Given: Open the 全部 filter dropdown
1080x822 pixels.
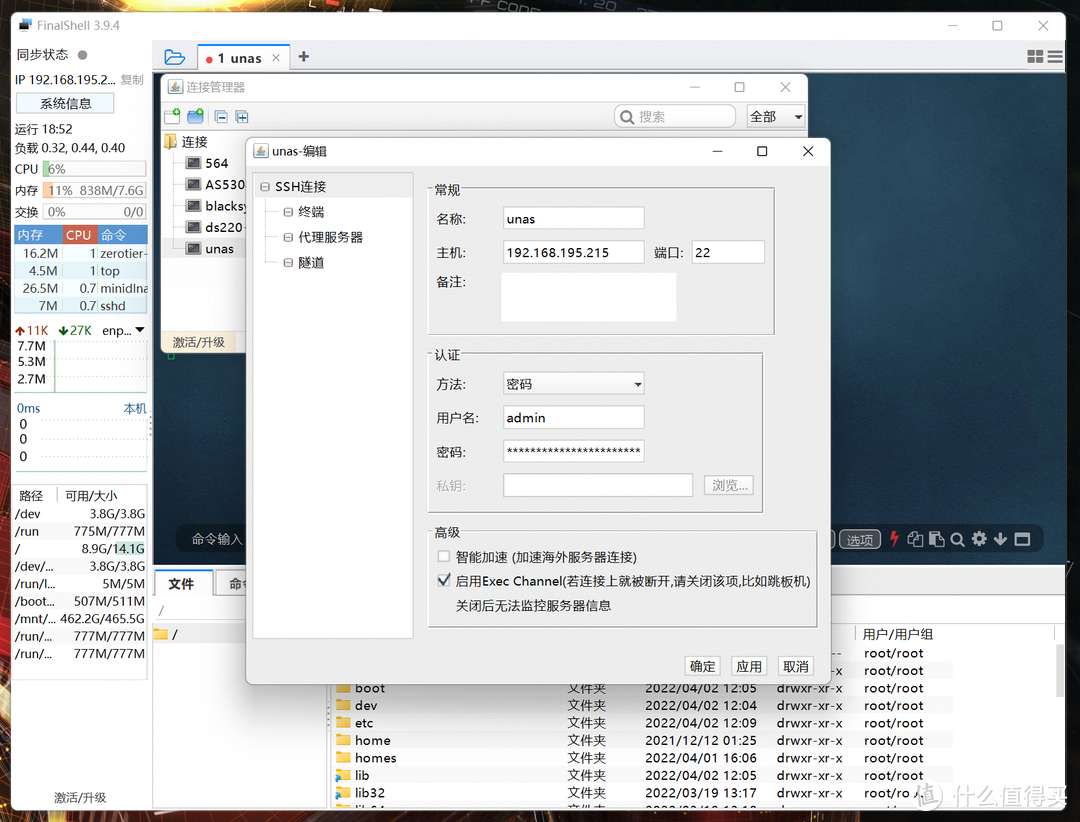Looking at the screenshot, I should coord(797,117).
